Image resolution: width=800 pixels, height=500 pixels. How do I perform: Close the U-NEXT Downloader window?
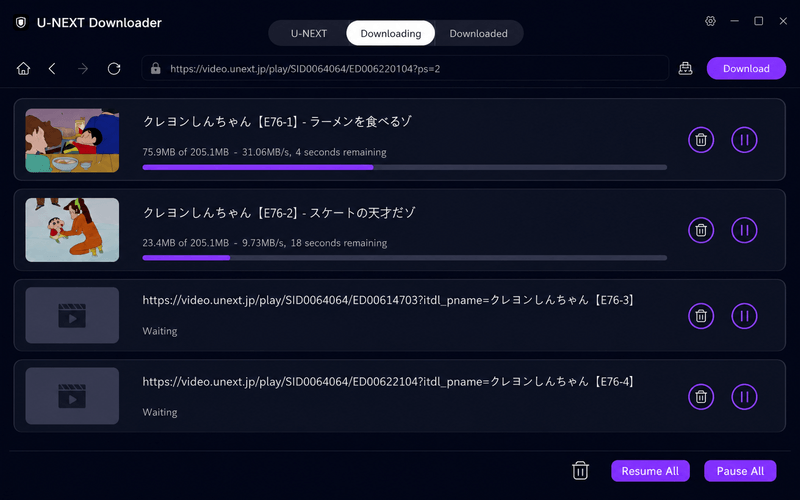[x=783, y=21]
